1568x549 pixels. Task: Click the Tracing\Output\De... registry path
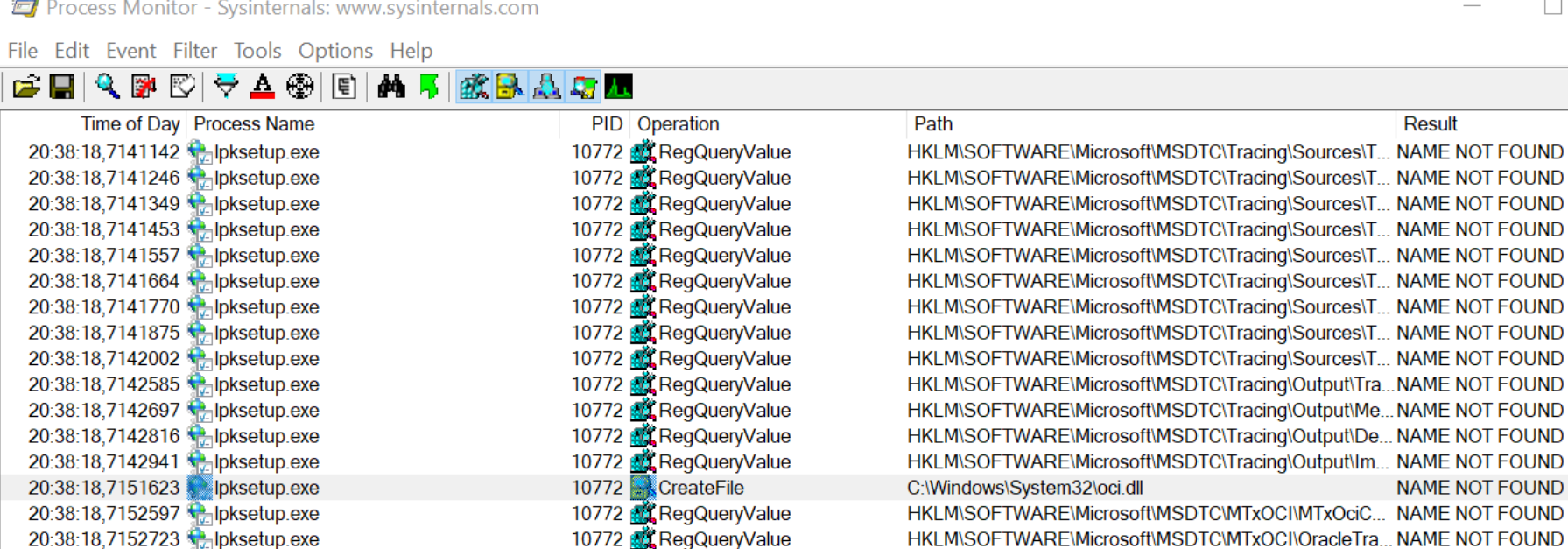pos(1149,436)
